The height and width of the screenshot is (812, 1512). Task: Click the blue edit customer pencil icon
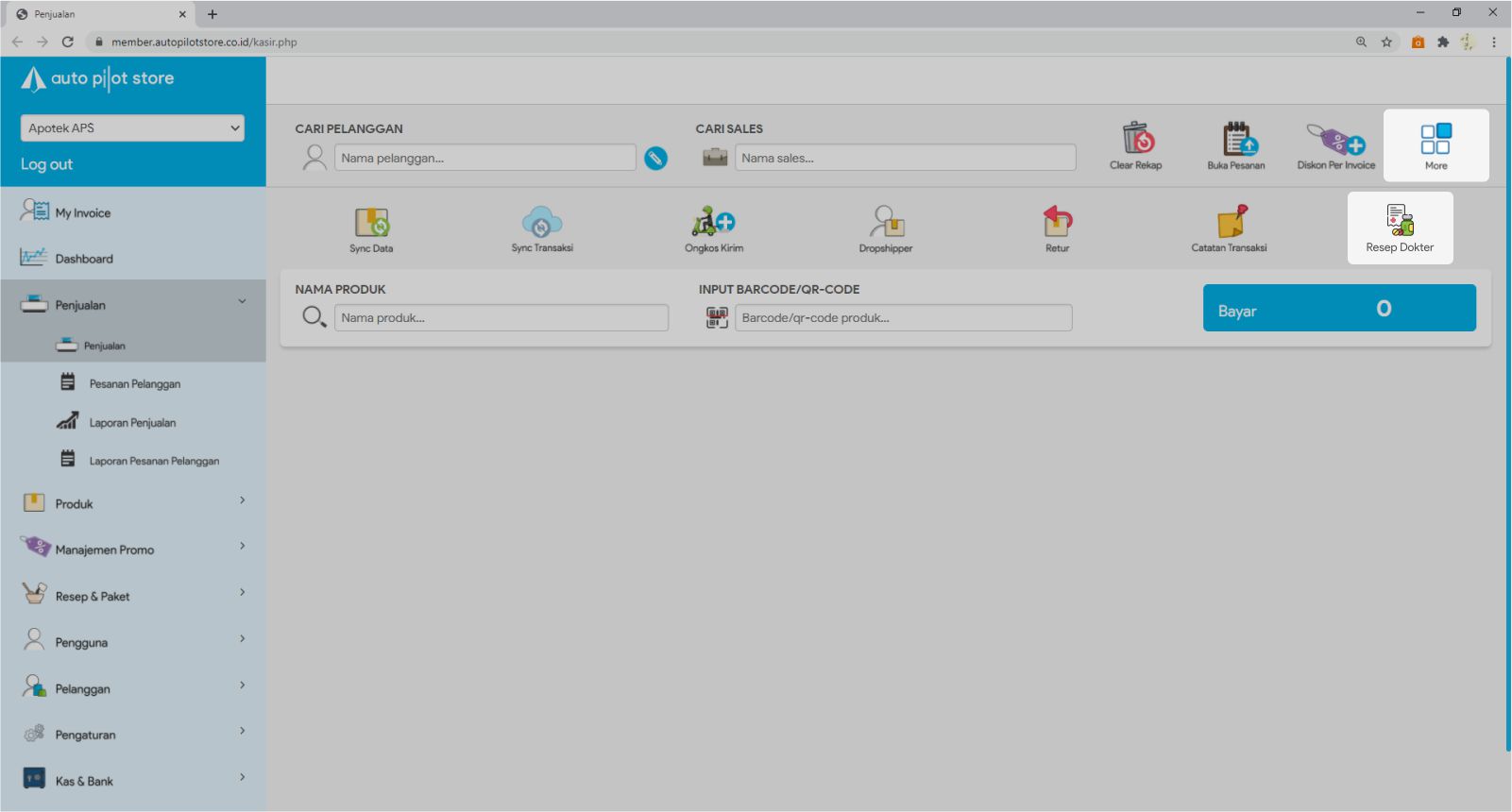(x=655, y=159)
